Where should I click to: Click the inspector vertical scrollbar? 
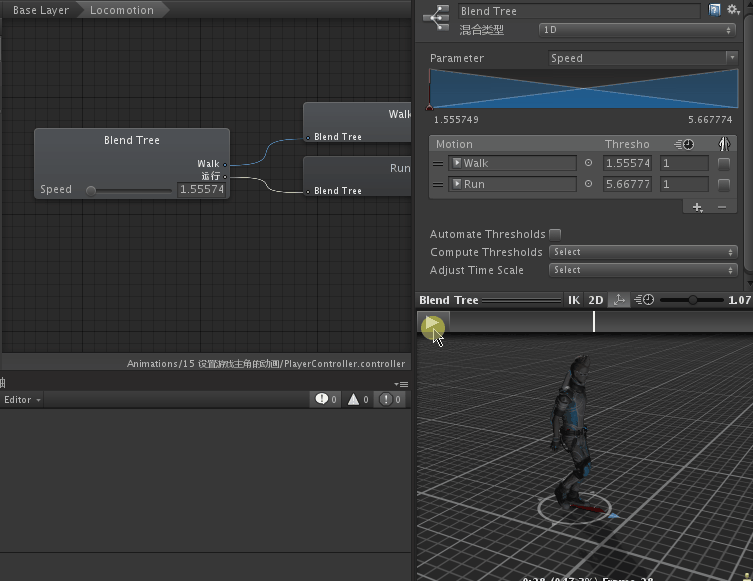pyautogui.click(x=749, y=144)
